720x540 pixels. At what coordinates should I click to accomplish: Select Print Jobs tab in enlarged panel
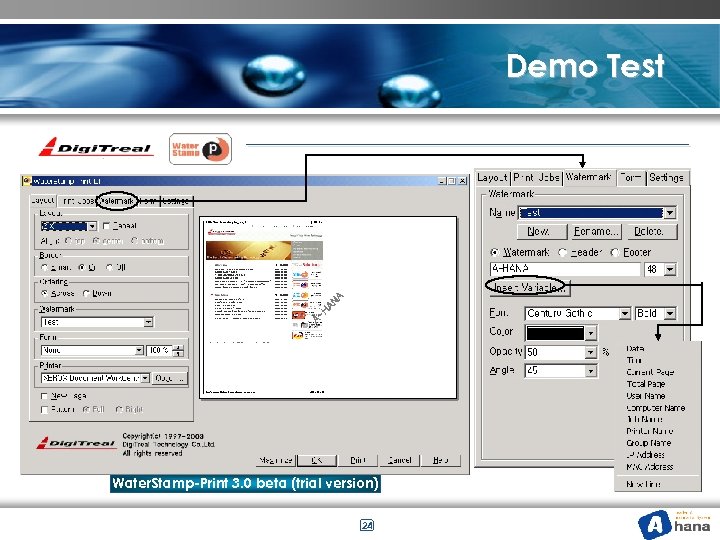[x=536, y=177]
